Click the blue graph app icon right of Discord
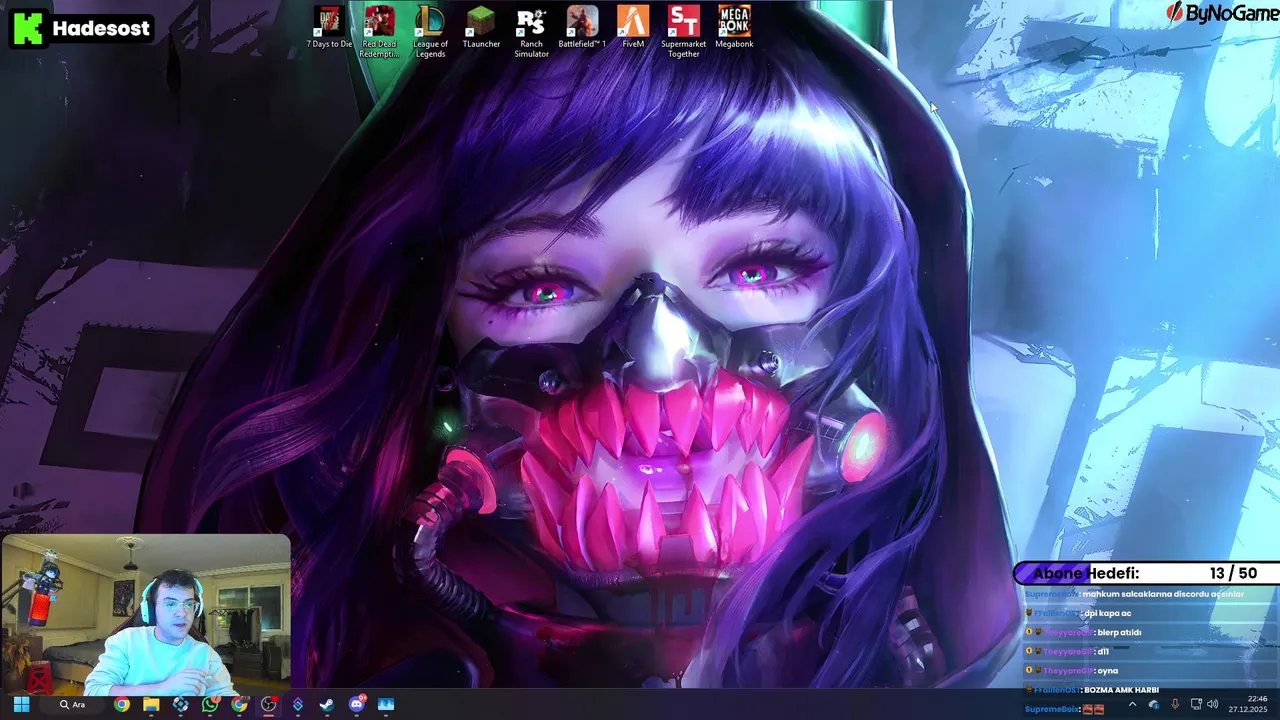 coord(386,704)
